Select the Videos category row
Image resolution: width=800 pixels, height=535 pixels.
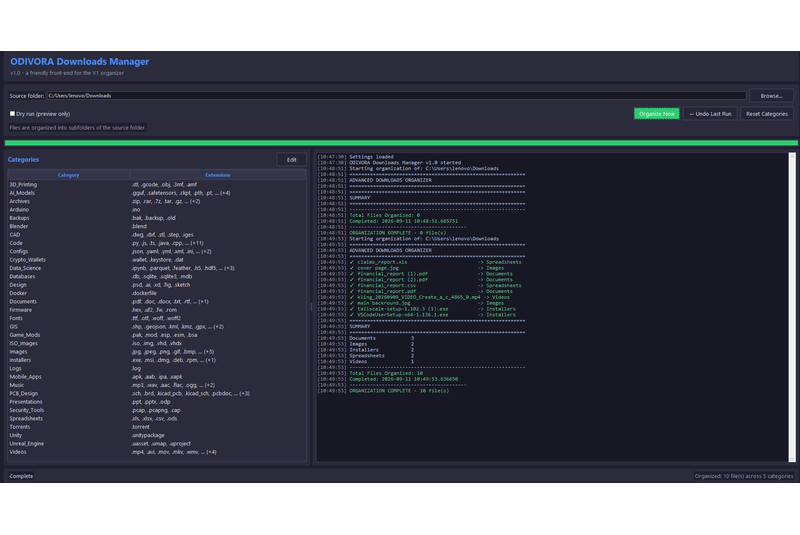[157, 452]
